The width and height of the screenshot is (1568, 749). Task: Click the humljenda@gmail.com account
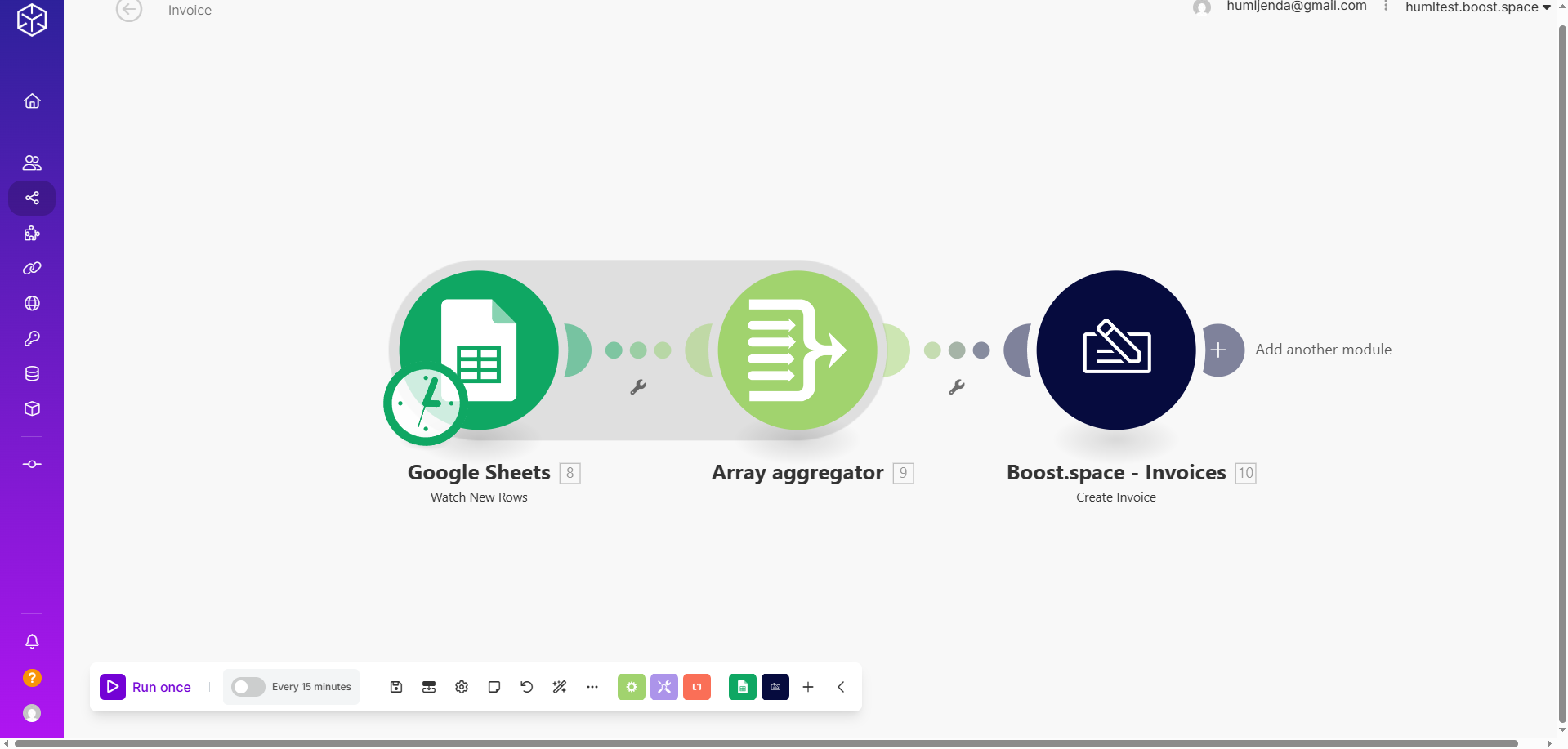coord(1296,7)
